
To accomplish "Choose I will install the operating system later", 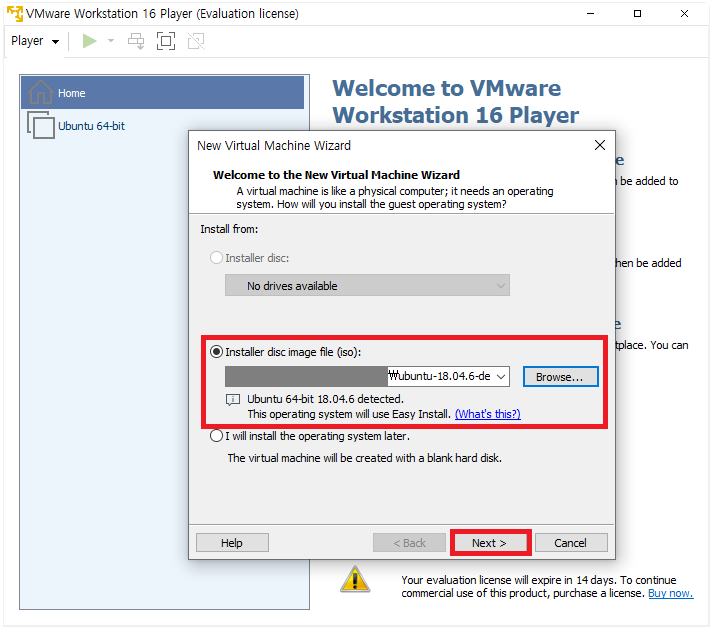I will [216, 436].
